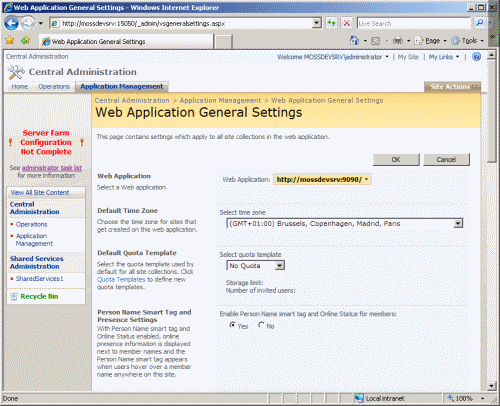Open the Quota Templates link
The image size is (500, 406).
pyautogui.click(x=121, y=279)
